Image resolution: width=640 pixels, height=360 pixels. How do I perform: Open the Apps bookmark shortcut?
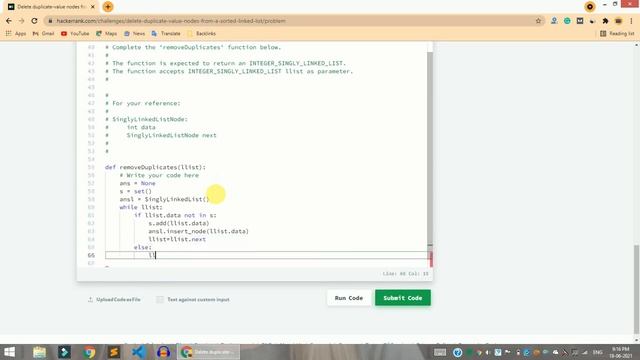(x=16, y=33)
